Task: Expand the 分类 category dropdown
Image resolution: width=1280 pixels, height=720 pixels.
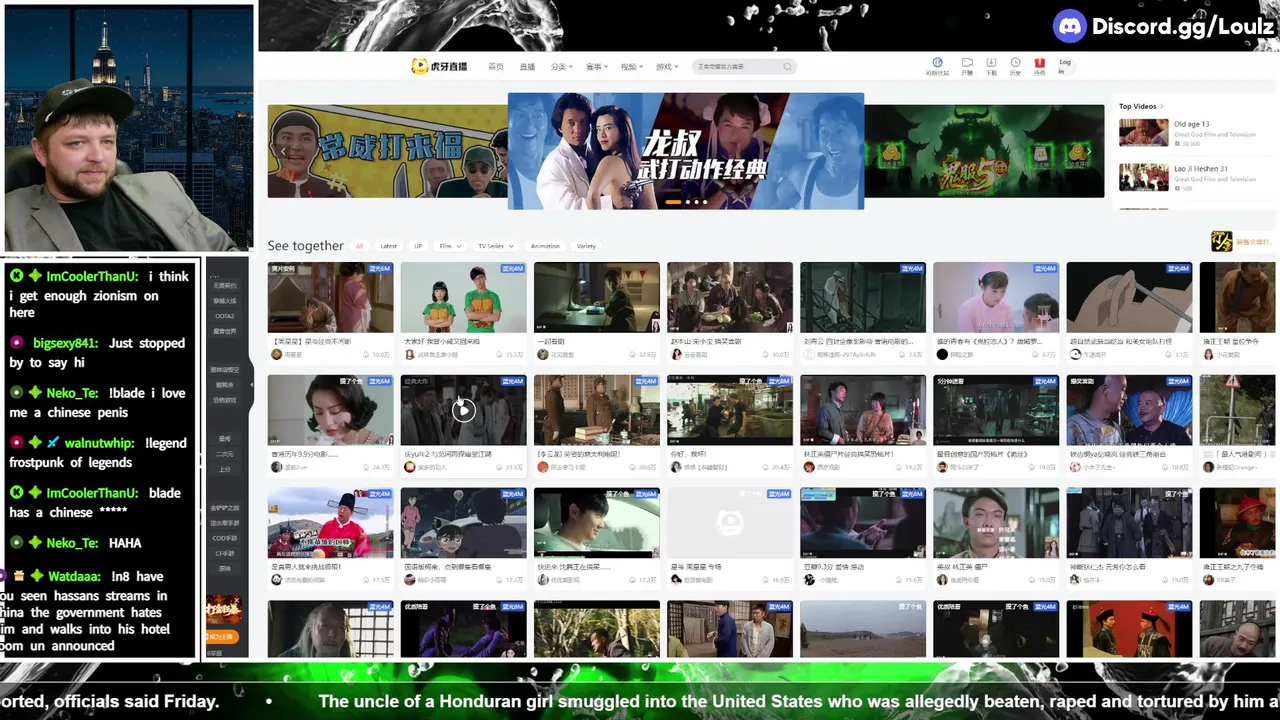Action: (x=561, y=67)
